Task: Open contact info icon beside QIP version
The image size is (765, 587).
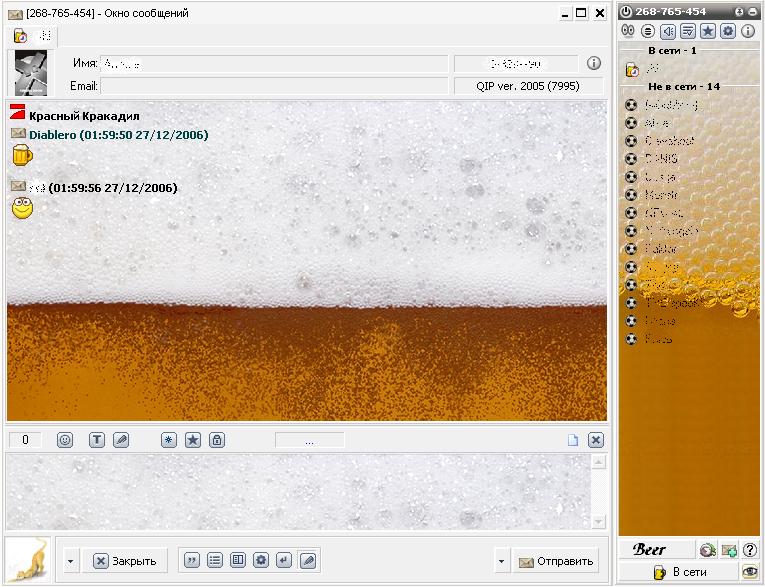Action: click(x=594, y=63)
